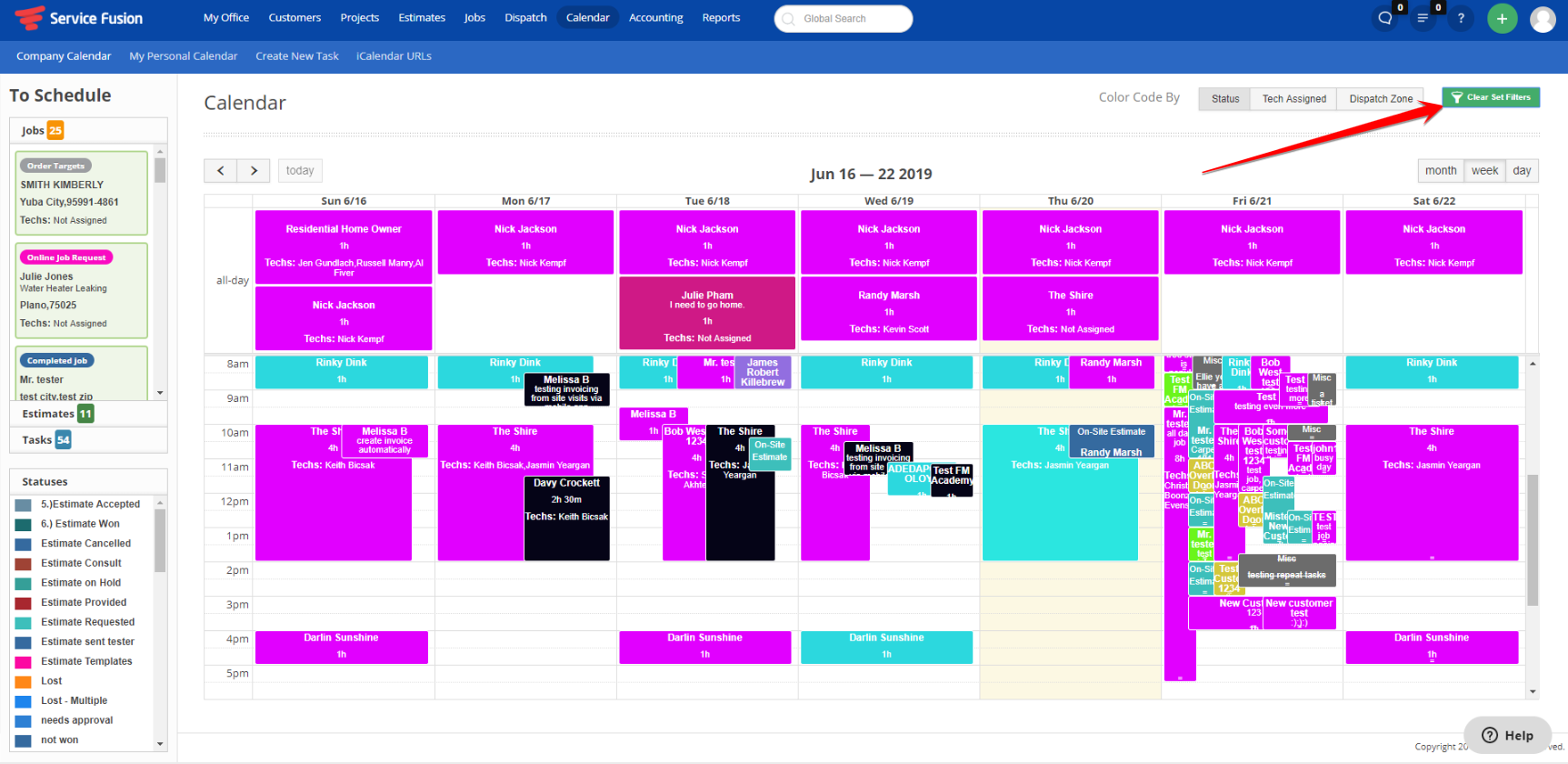The height and width of the screenshot is (764, 1568).
Task: Go to next week arrow
Action: point(254,170)
